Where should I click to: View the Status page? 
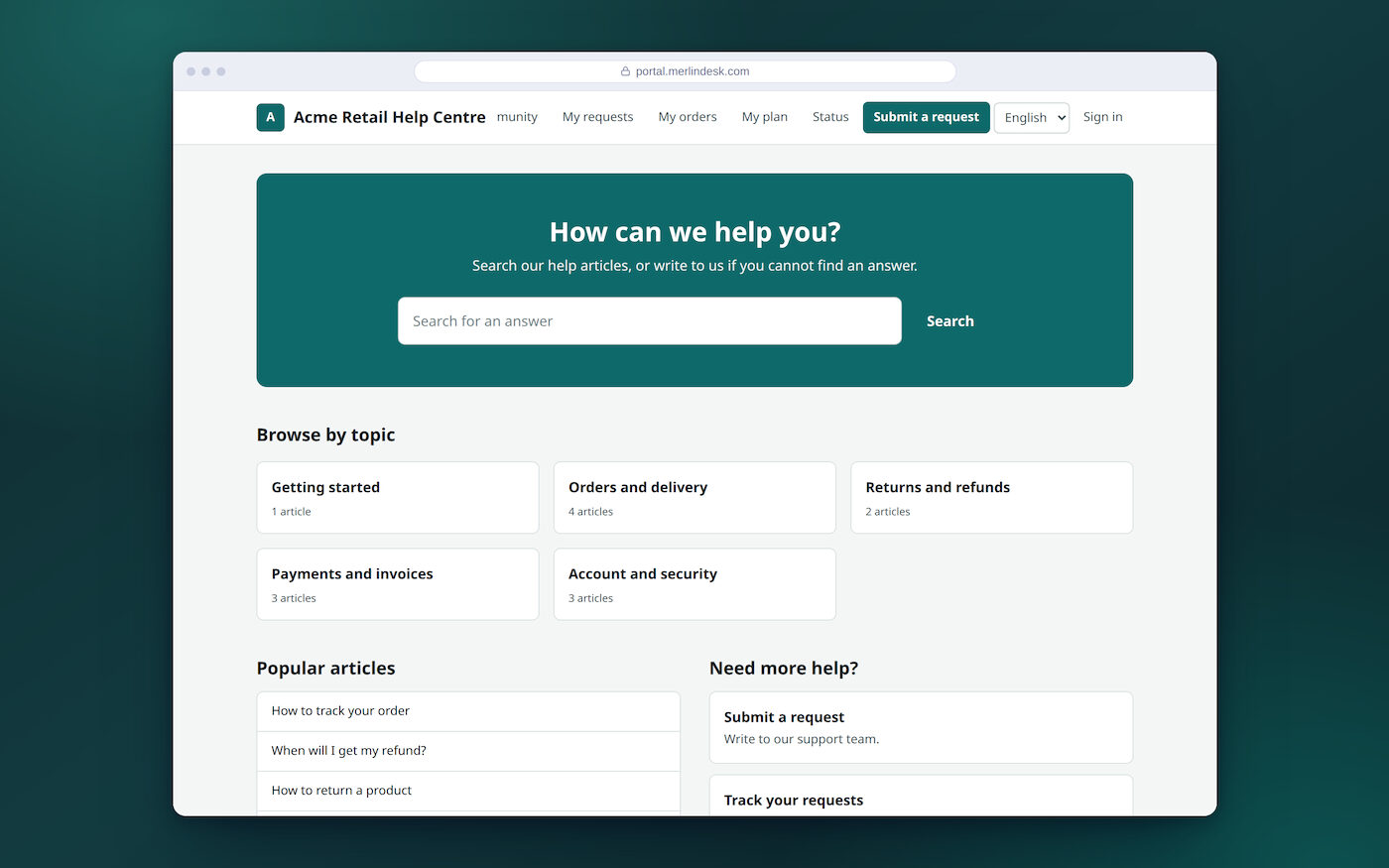point(830,117)
